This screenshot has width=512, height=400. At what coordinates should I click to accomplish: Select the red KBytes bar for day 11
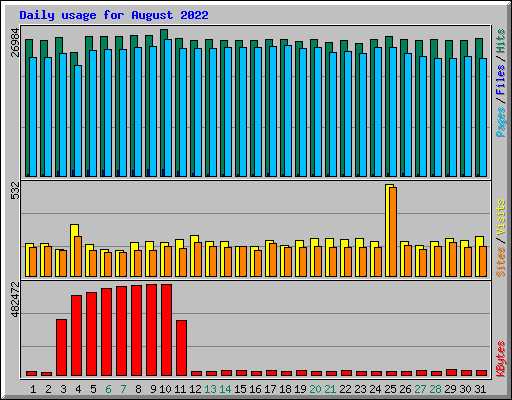click(181, 348)
